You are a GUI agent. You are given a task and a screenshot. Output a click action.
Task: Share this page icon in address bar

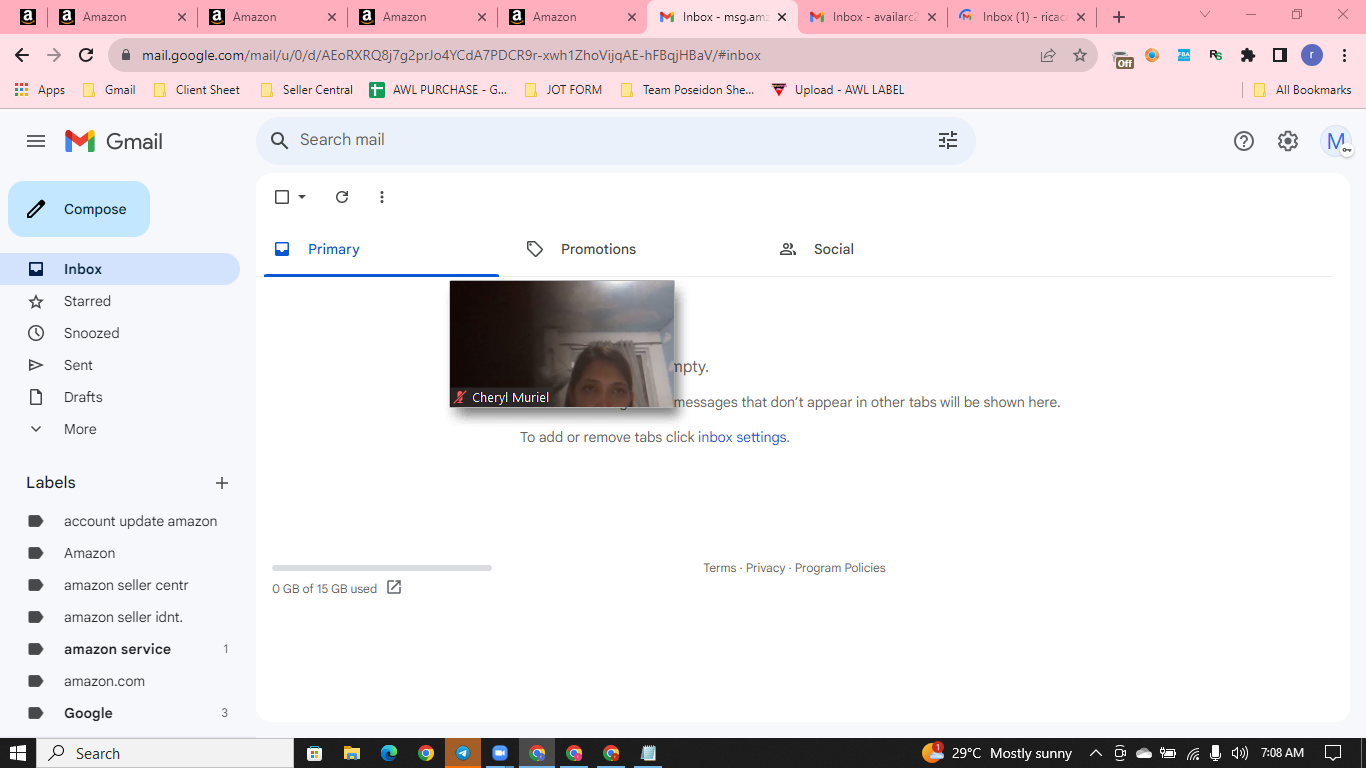[1048, 55]
